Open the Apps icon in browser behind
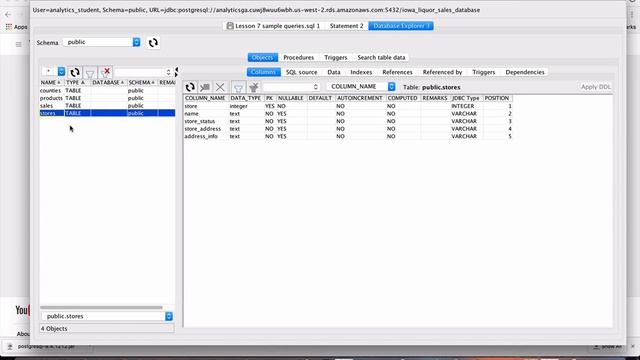 (9, 27)
